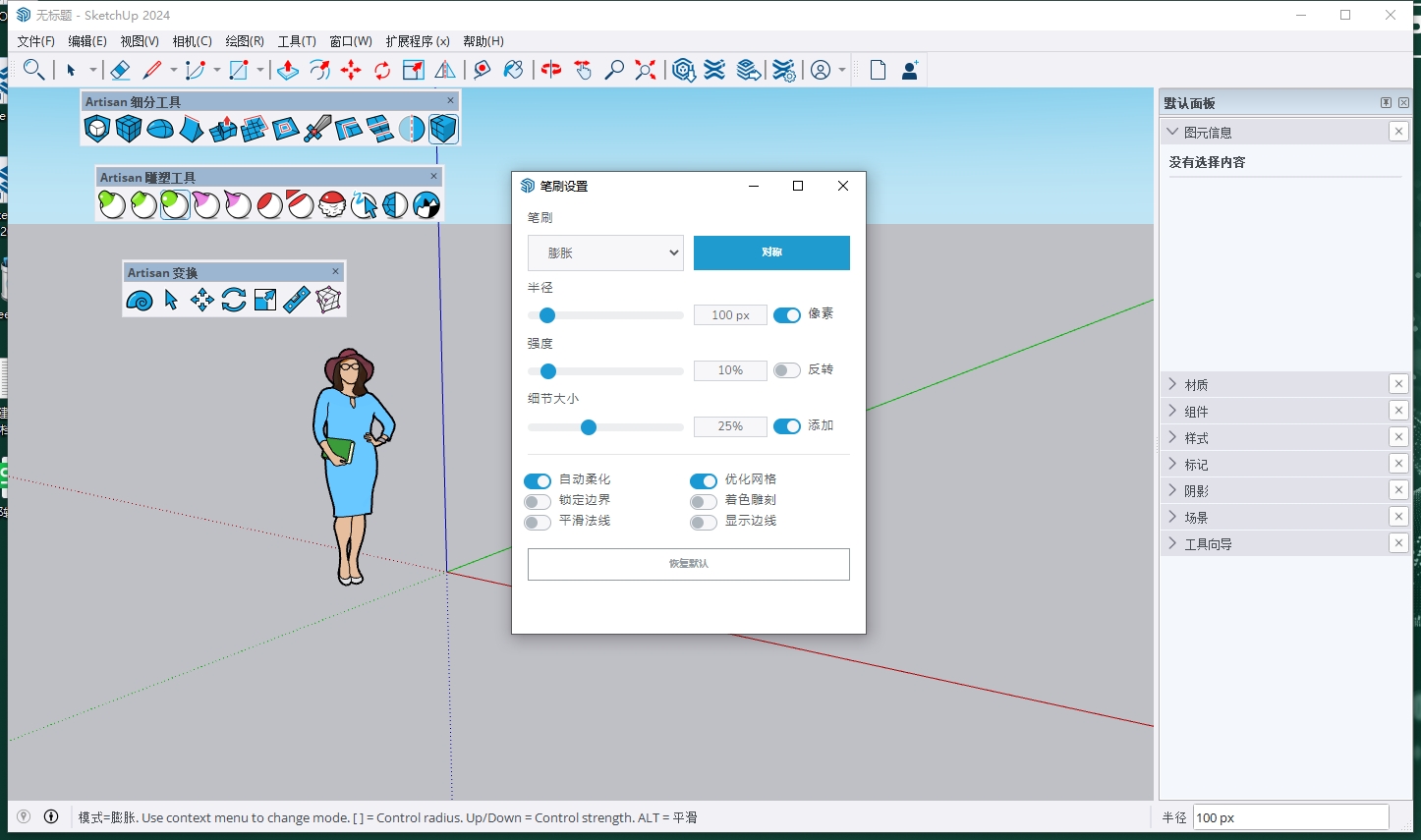Viewport: 1421px width, 840px height.
Task: Select the Eraser tool in the toolbar
Action: coord(120,70)
